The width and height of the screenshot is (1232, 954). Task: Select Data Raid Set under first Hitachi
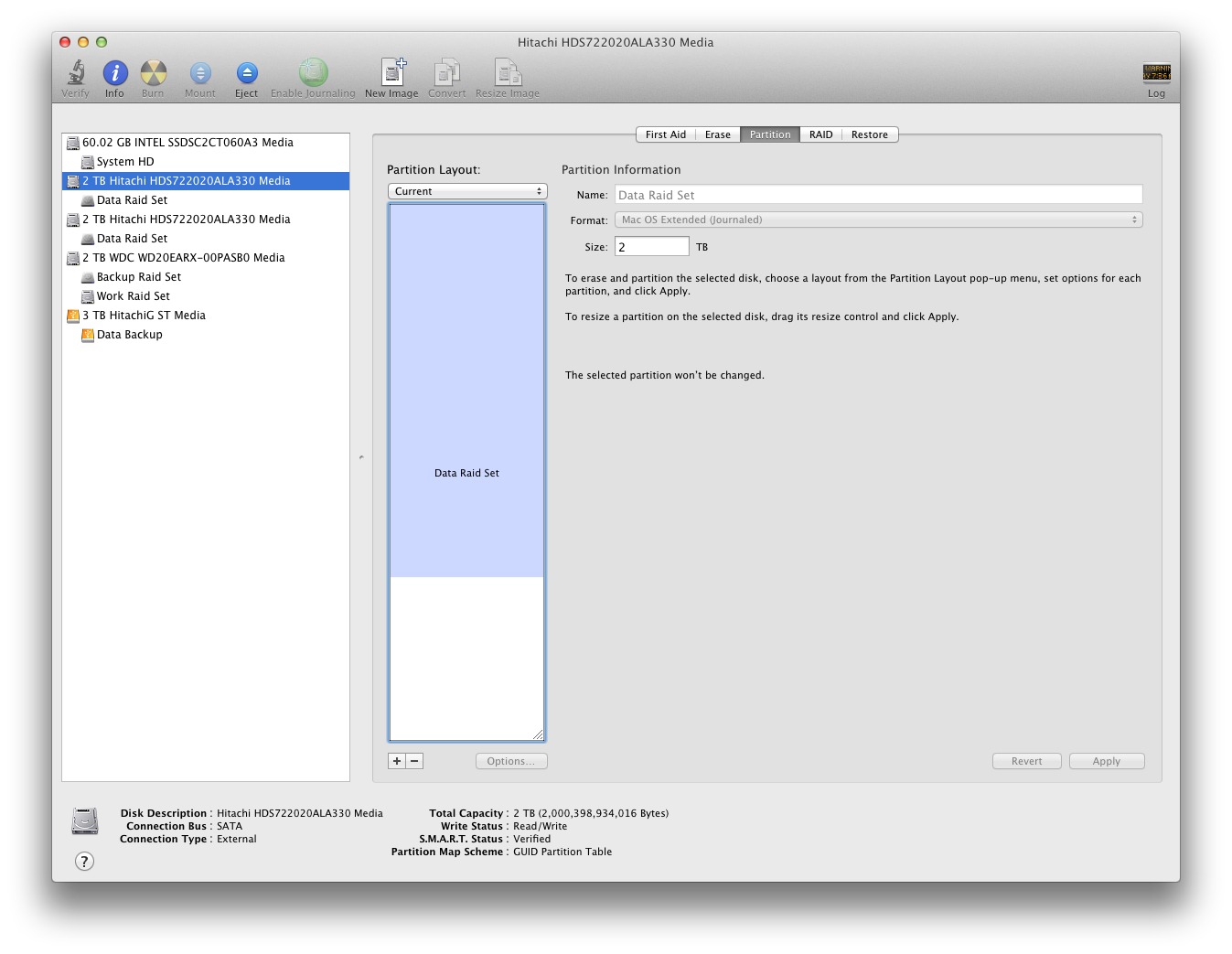tap(206, 200)
